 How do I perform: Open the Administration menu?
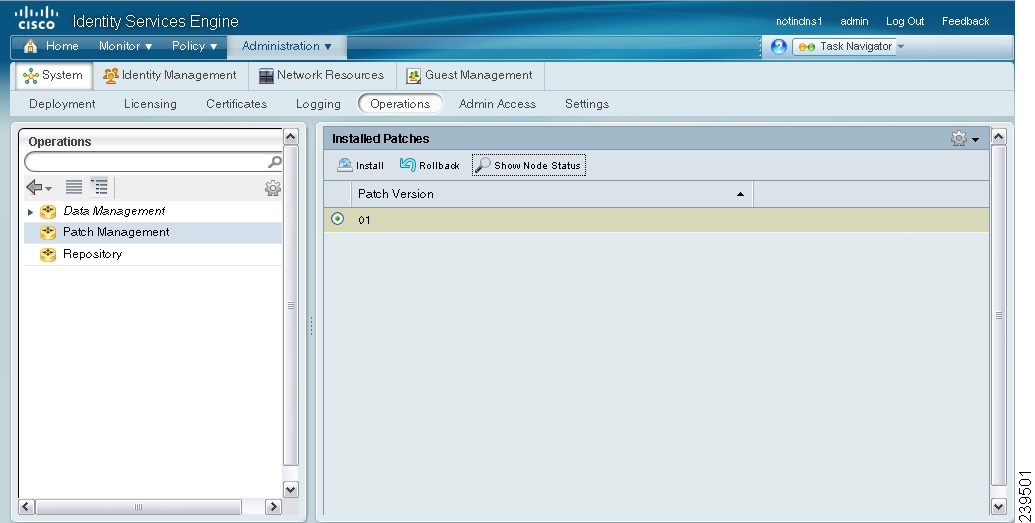[286, 46]
